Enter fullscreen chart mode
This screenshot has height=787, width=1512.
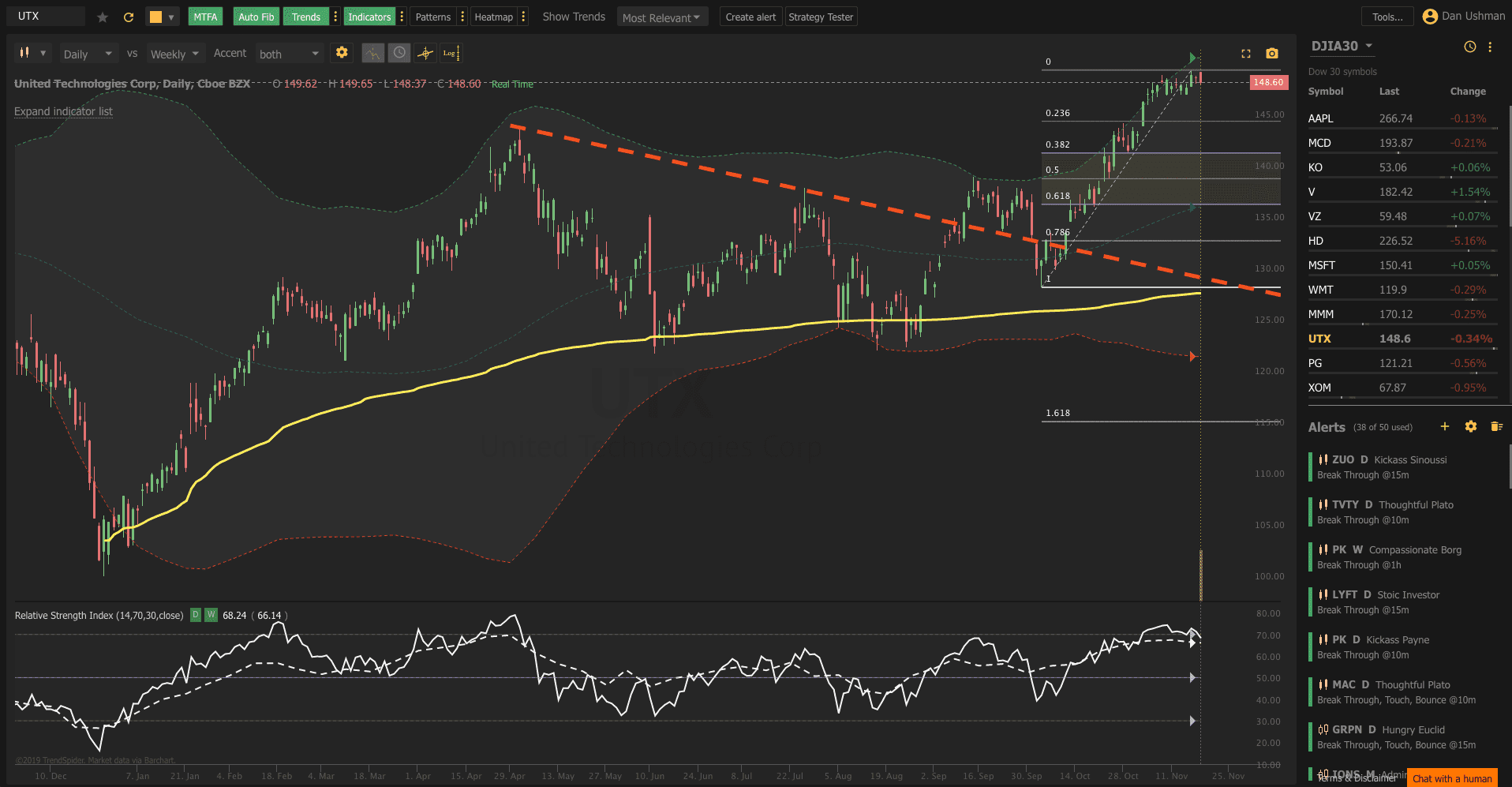[1246, 54]
